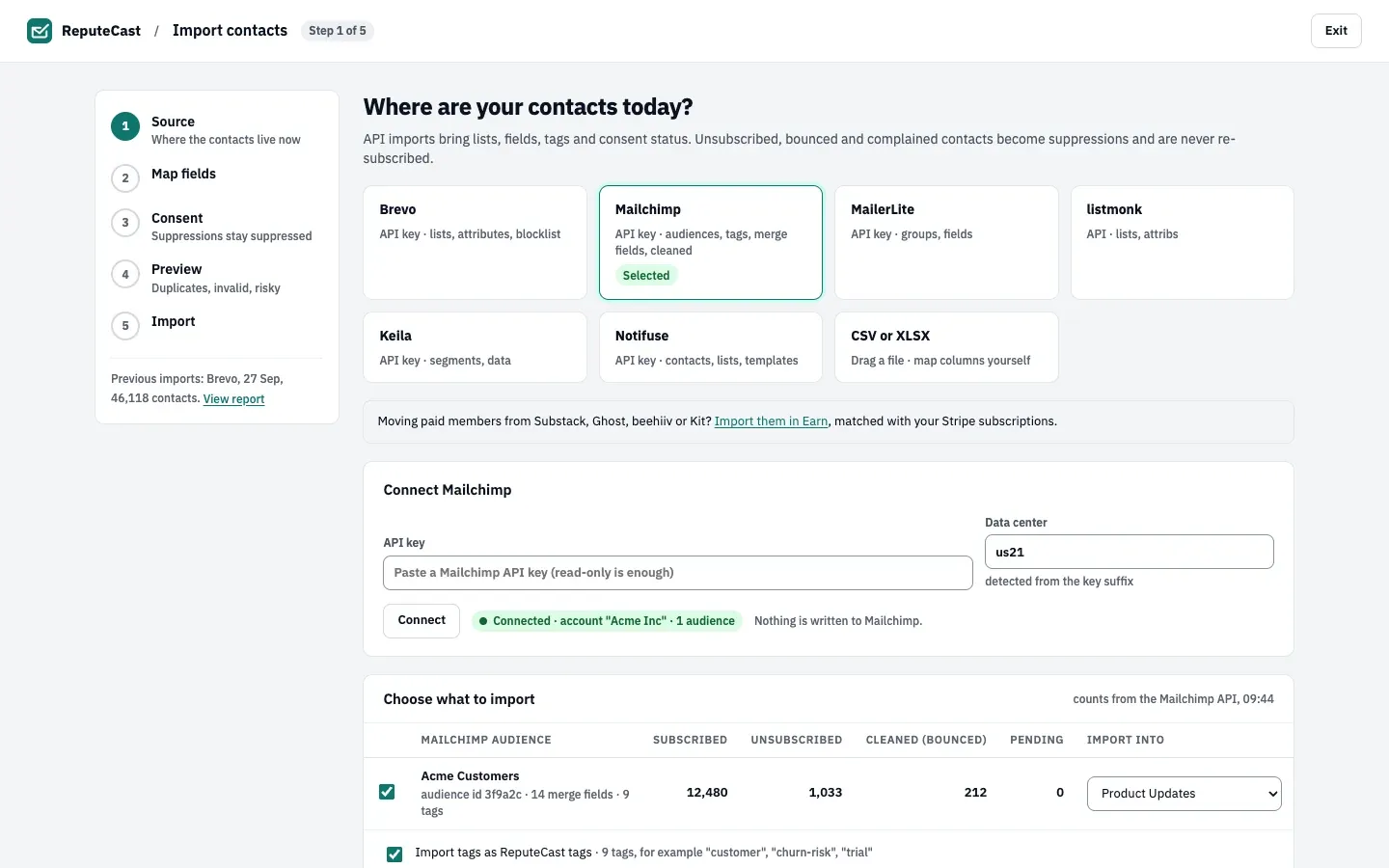Click the pending count 0
Viewport: 1389px width, 868px height.
[x=1060, y=793]
